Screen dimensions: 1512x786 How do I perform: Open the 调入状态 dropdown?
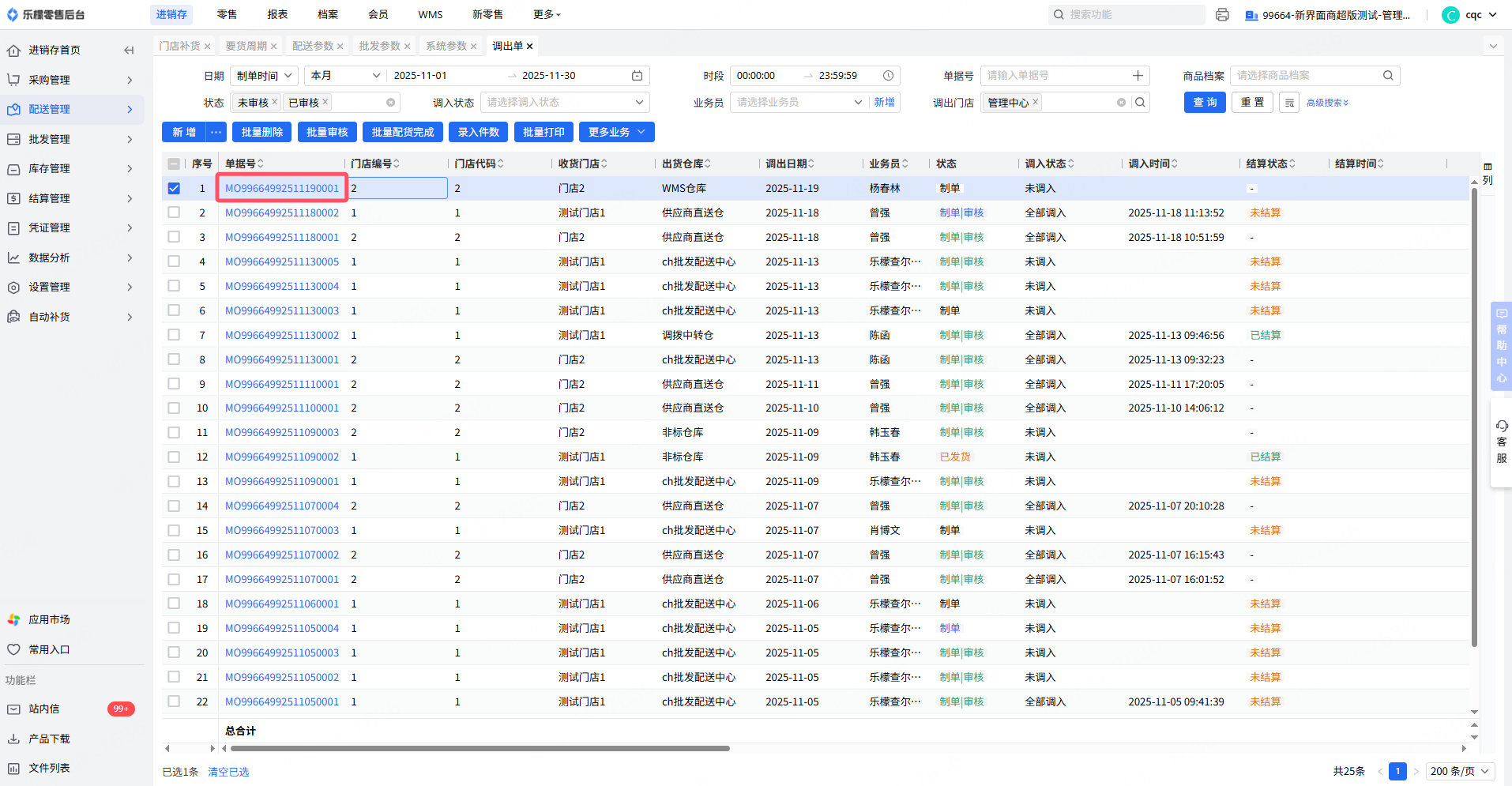click(x=564, y=103)
